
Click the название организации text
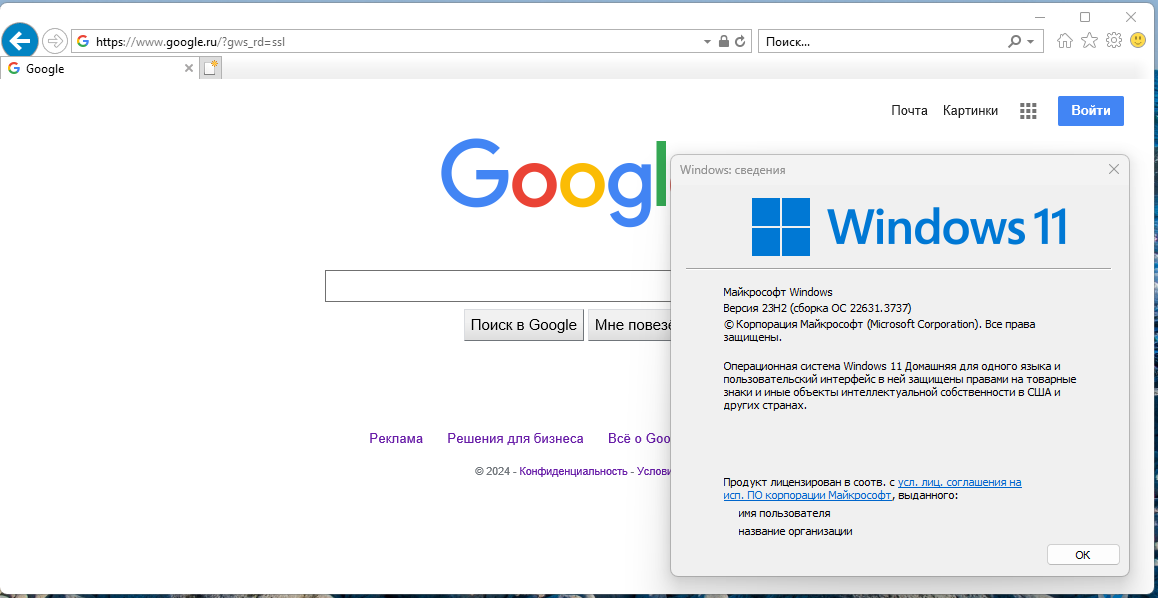click(x=795, y=531)
